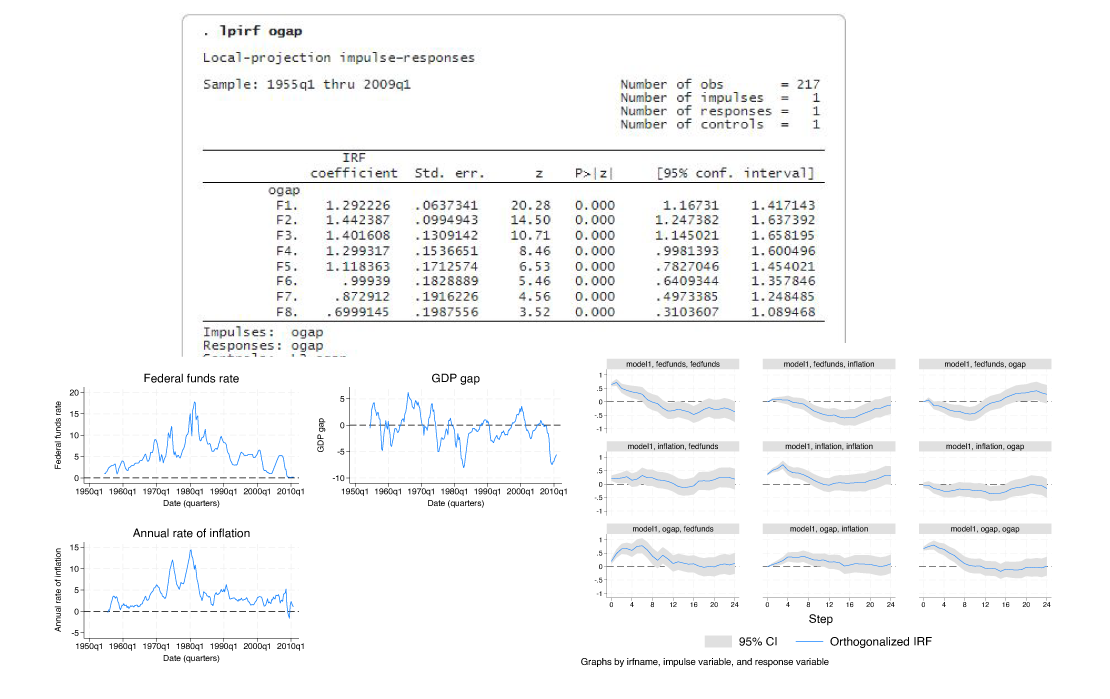Click the Number of obs value 217
Viewport: 1110px width, 699px height.
click(808, 84)
